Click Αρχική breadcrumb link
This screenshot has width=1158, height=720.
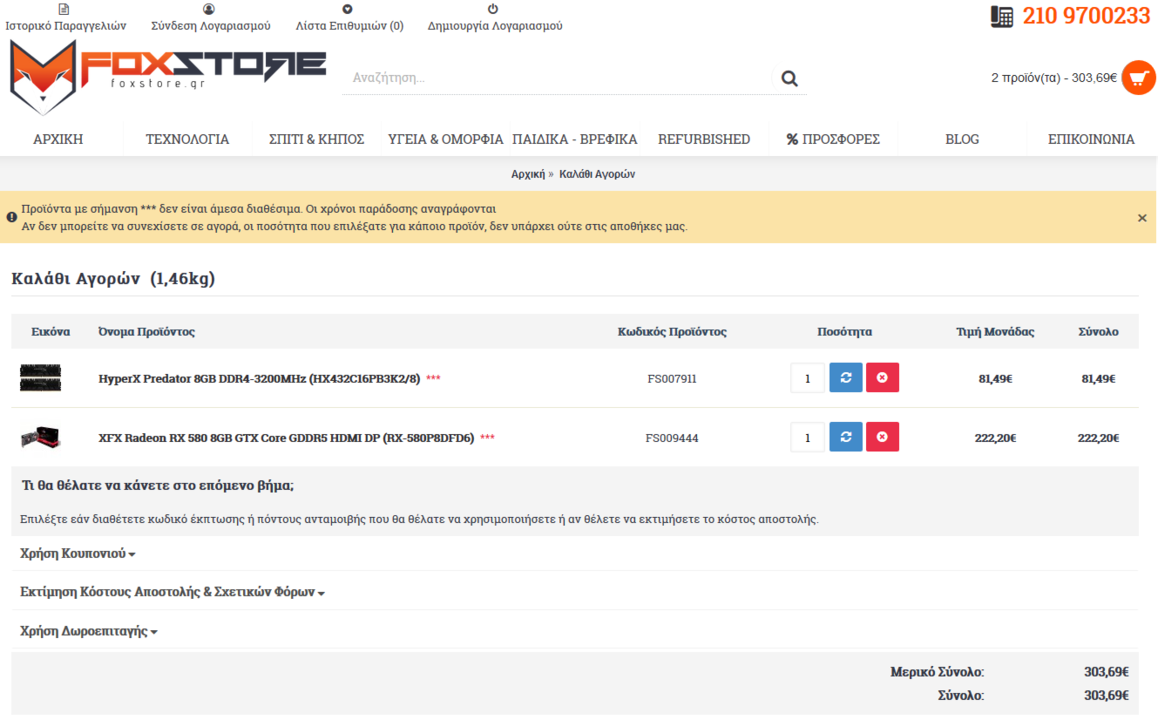(528, 174)
